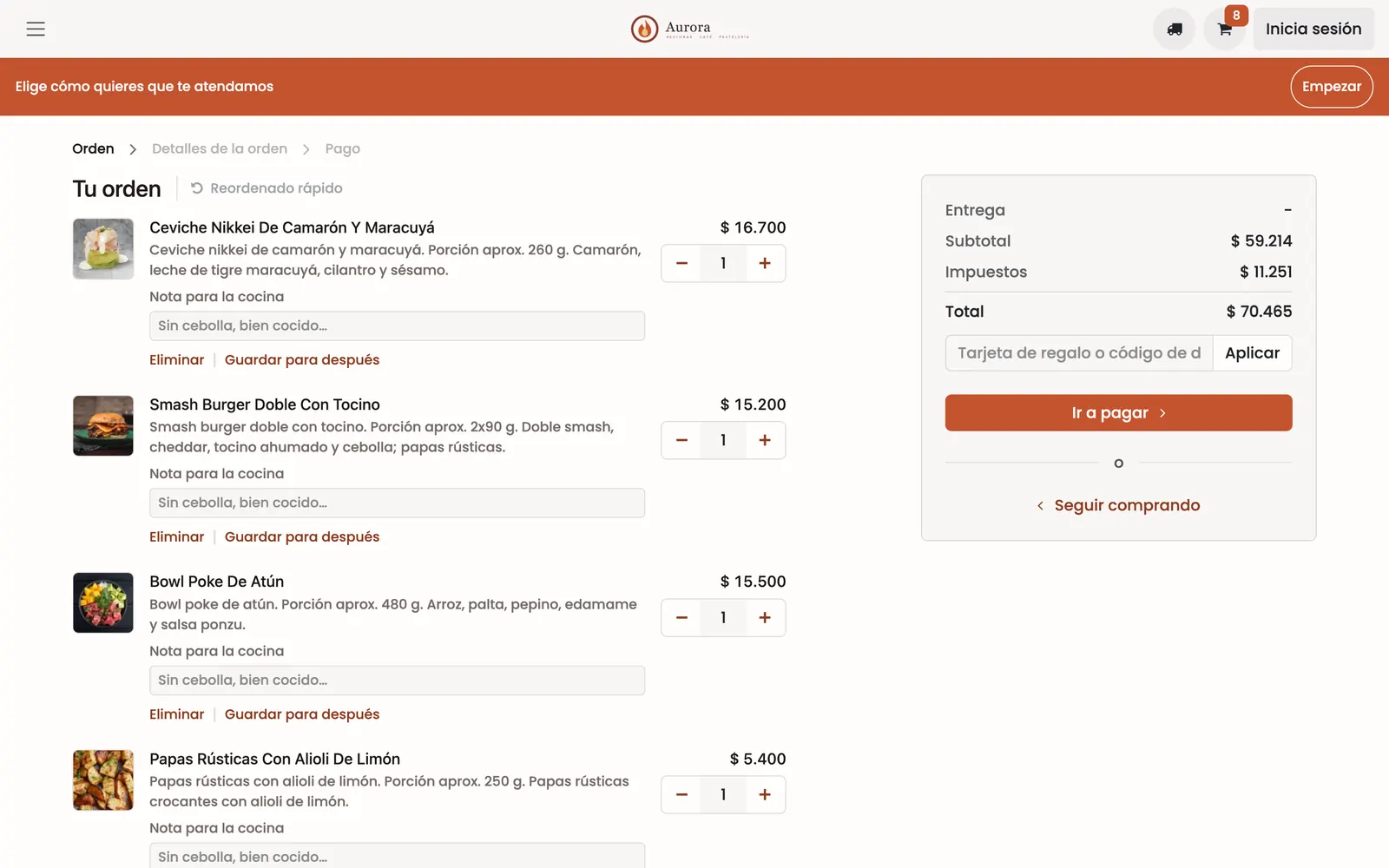This screenshot has width=1389, height=868.
Task: Click the Aurora logo
Action: click(690, 29)
